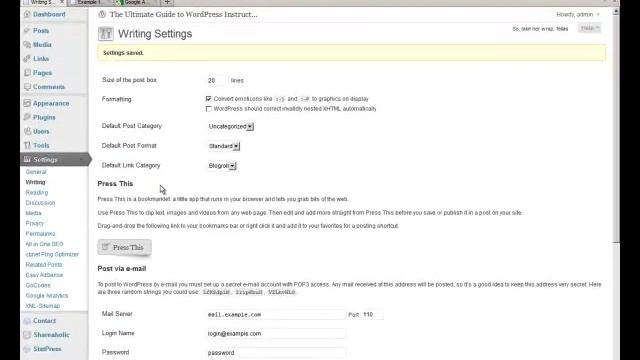The width and height of the screenshot is (640, 360).
Task: Open Default Link Category dropdown
Action: click(x=222, y=166)
